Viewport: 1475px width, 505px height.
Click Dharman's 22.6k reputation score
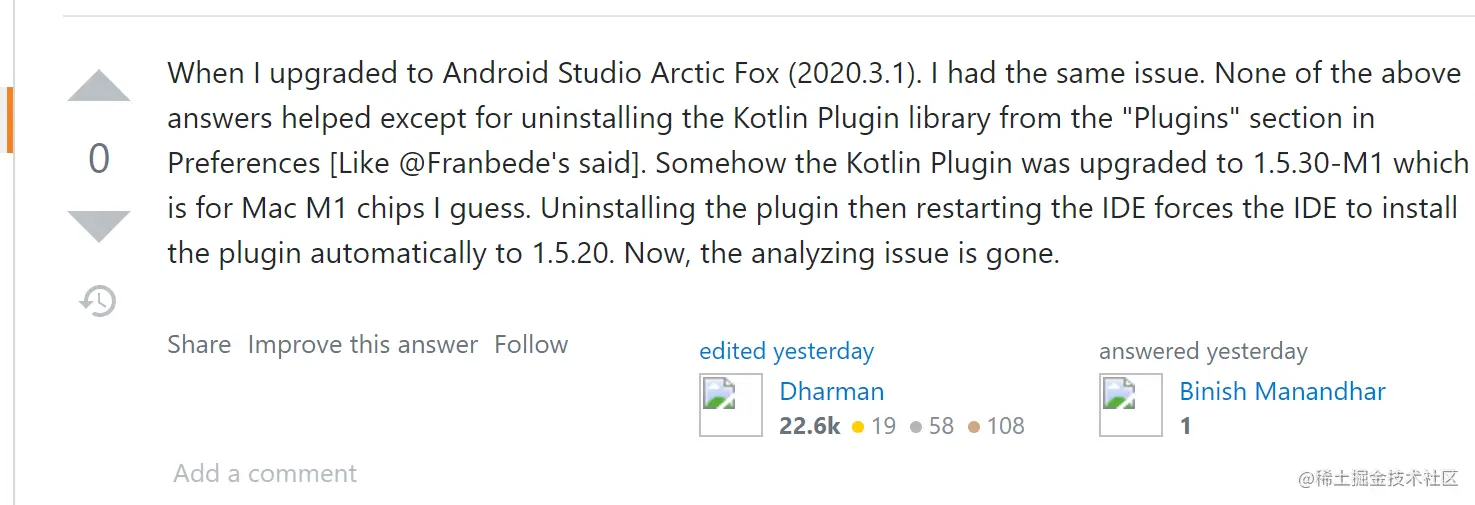click(x=810, y=426)
